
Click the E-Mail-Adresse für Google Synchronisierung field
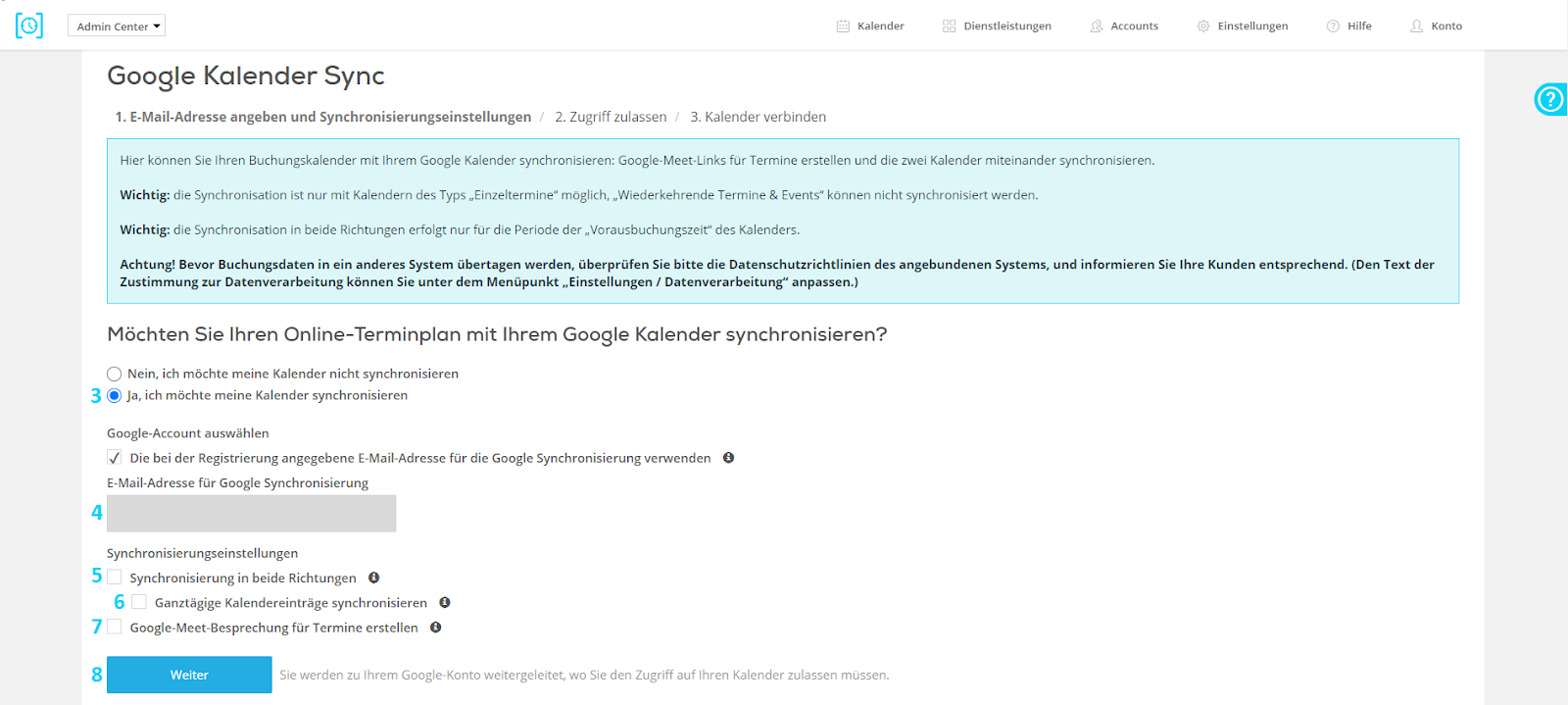pyautogui.click(x=252, y=514)
